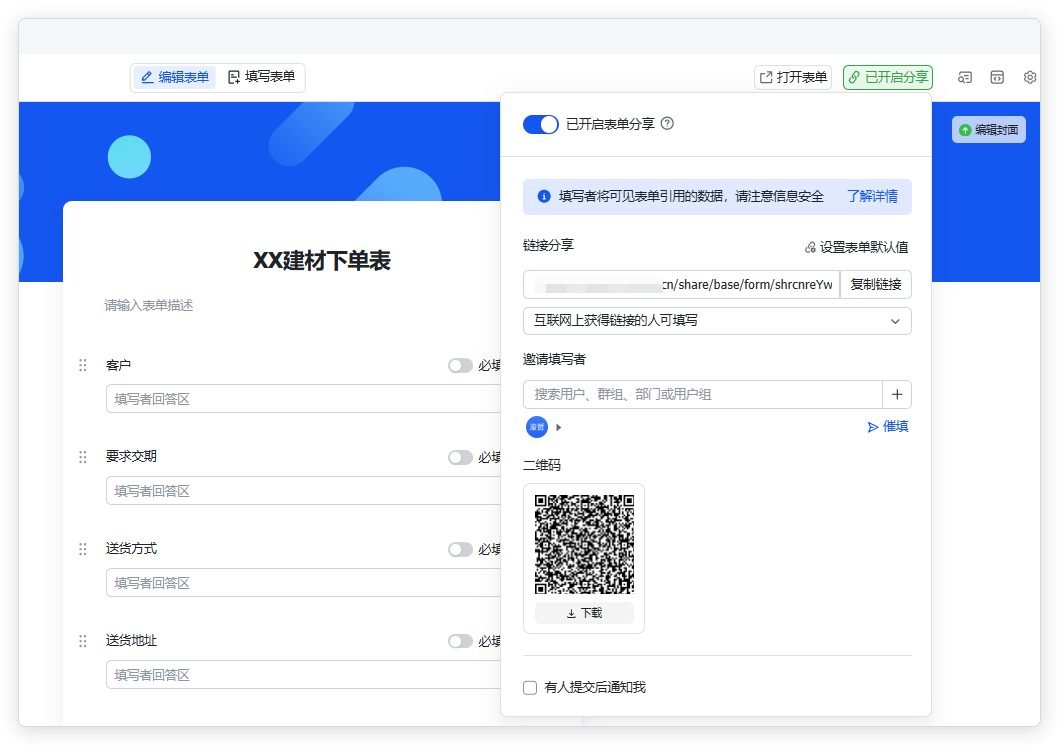Click the 邀请填写者 heading
Screen dimensions: 1059x745
(554, 359)
